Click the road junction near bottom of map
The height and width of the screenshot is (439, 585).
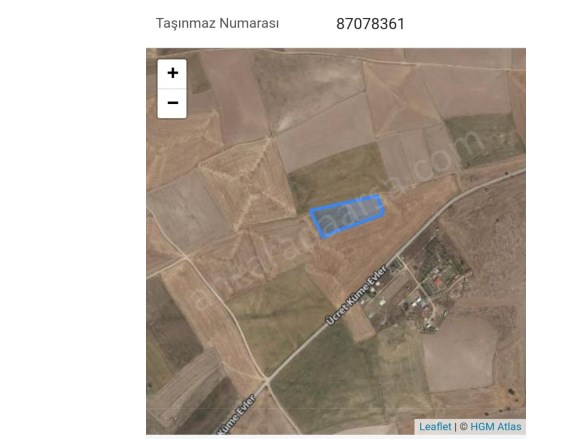pyautogui.click(x=267, y=380)
